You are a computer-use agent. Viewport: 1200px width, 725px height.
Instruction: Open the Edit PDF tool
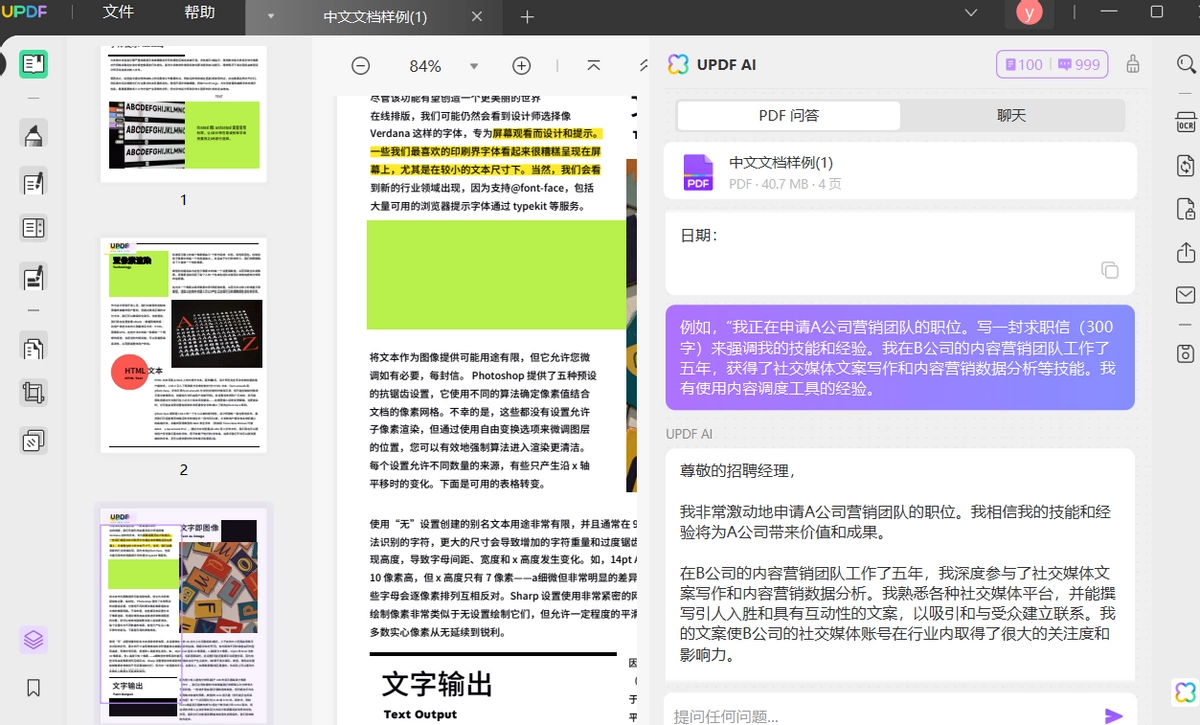[x=33, y=182]
